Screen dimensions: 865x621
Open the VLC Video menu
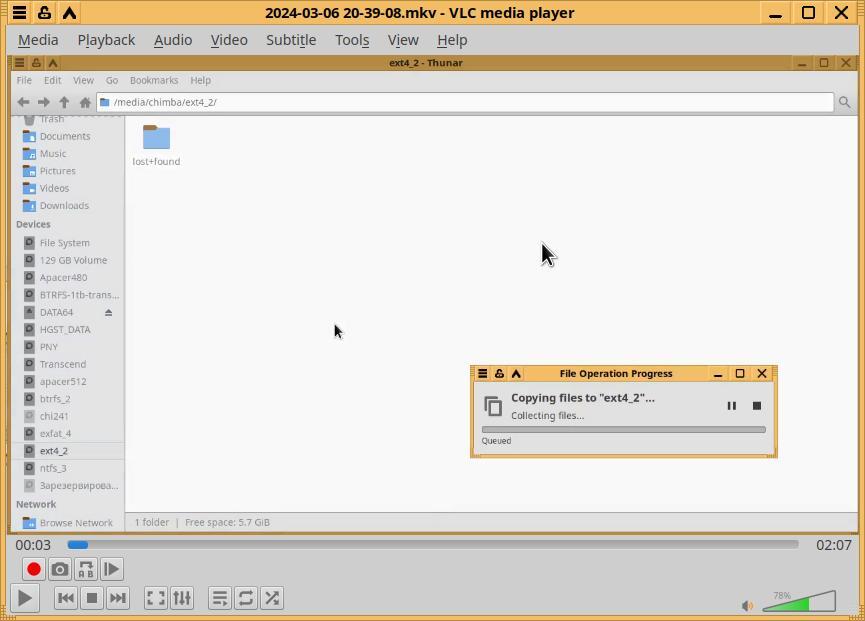click(229, 40)
